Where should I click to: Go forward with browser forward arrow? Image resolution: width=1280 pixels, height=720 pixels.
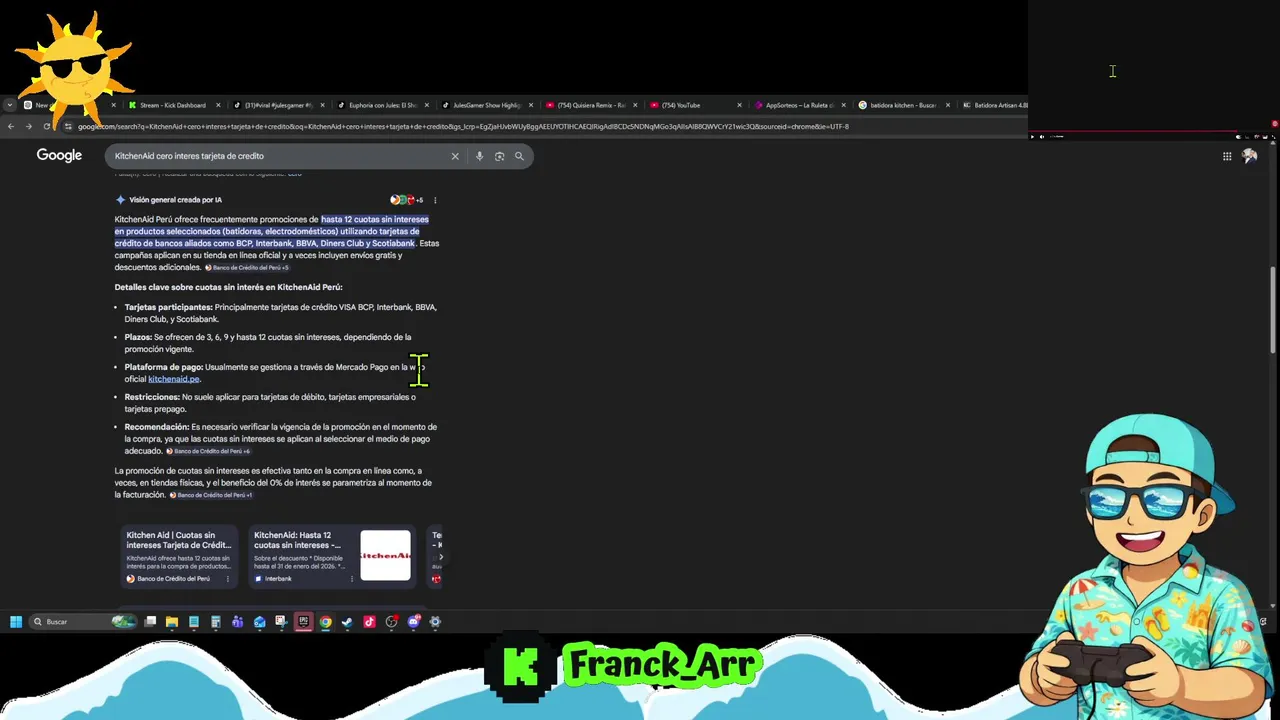coord(28,127)
